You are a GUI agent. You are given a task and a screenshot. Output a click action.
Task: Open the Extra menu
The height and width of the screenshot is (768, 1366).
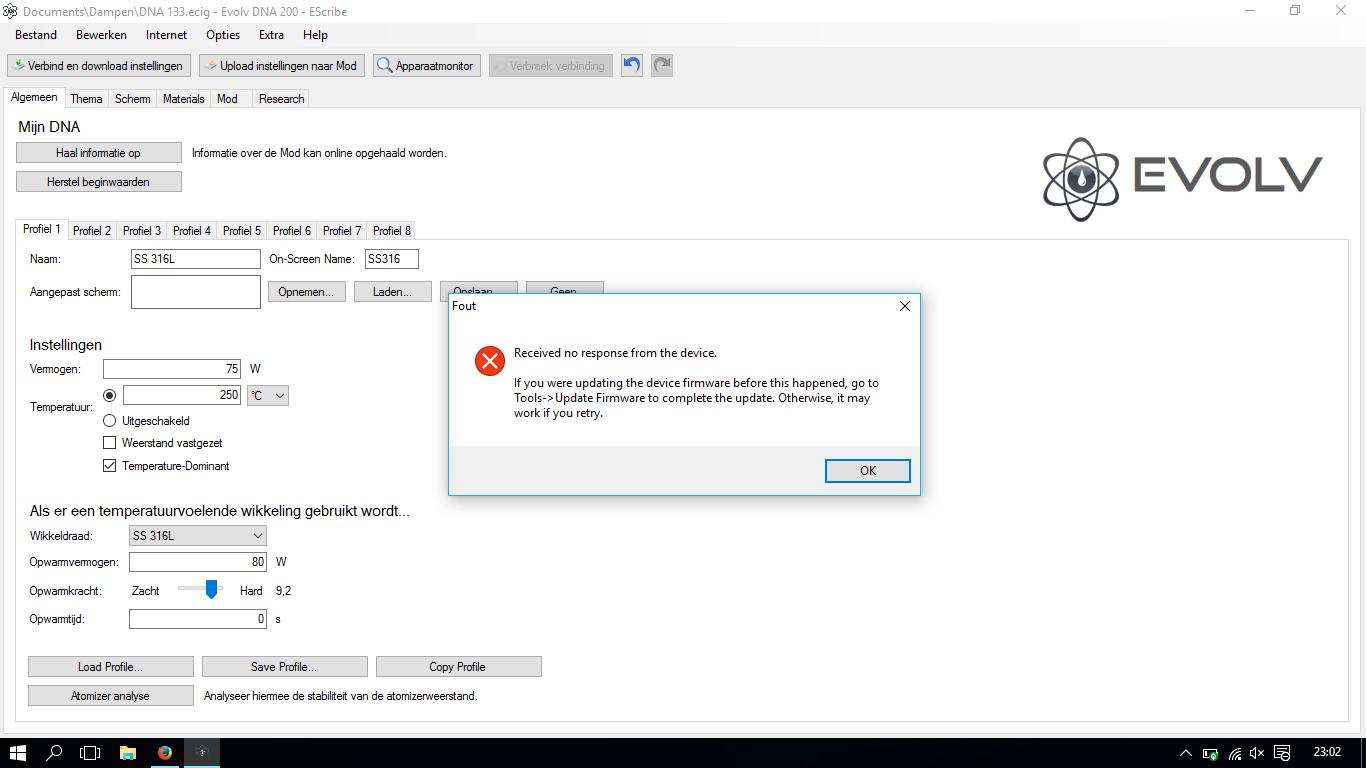pos(271,35)
